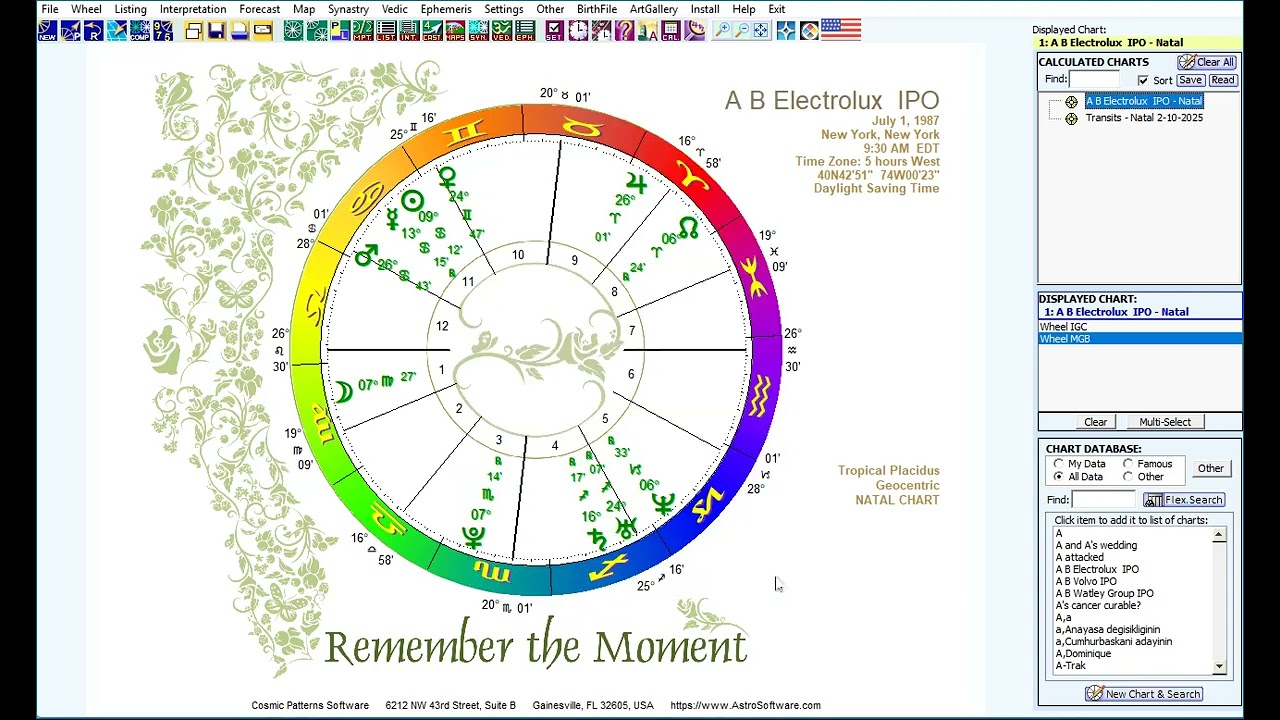Image resolution: width=1280 pixels, height=720 pixels.
Task: Click New Chart & Search button
Action: (1143, 694)
